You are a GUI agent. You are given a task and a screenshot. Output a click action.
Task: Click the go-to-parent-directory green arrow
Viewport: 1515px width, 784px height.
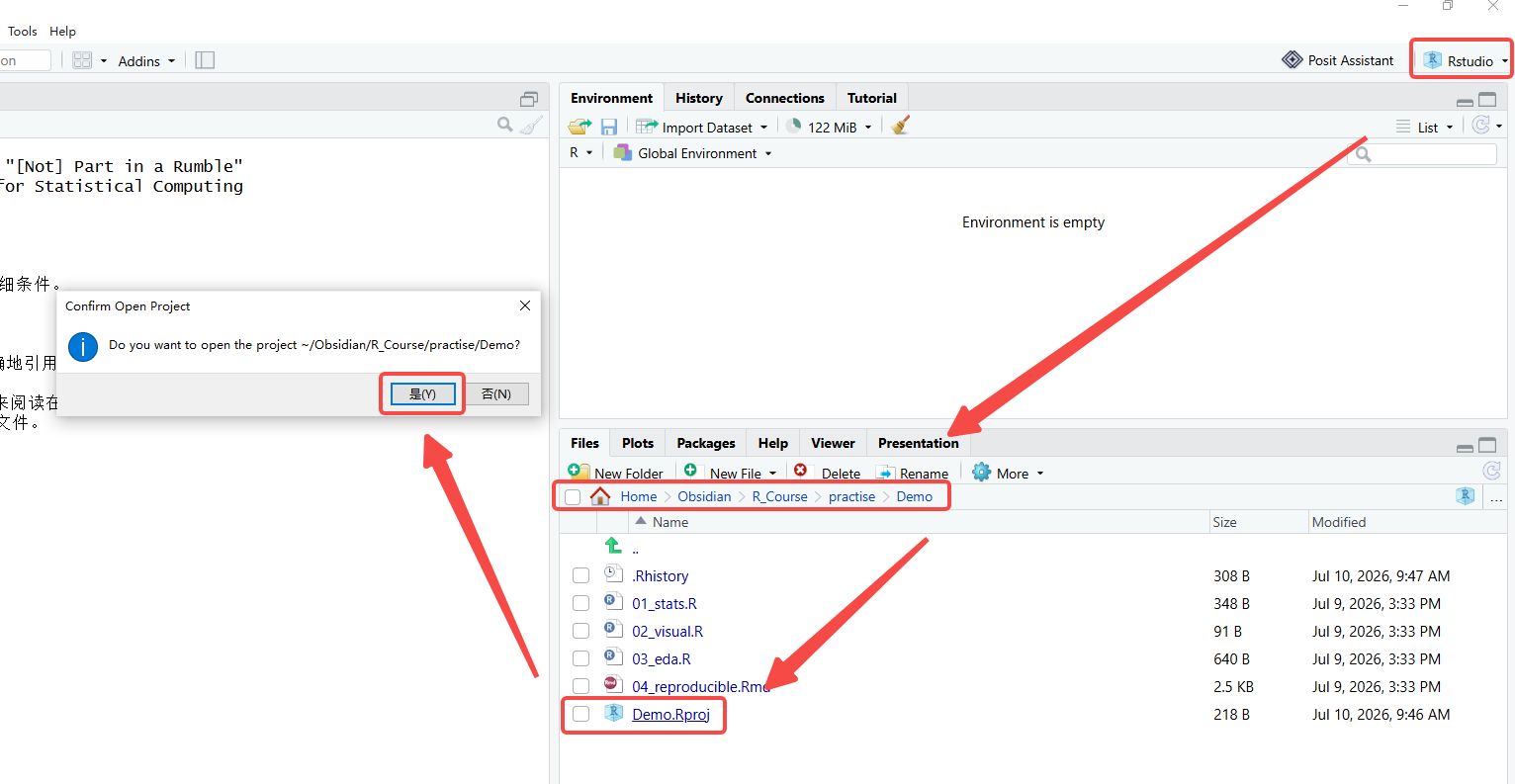613,546
